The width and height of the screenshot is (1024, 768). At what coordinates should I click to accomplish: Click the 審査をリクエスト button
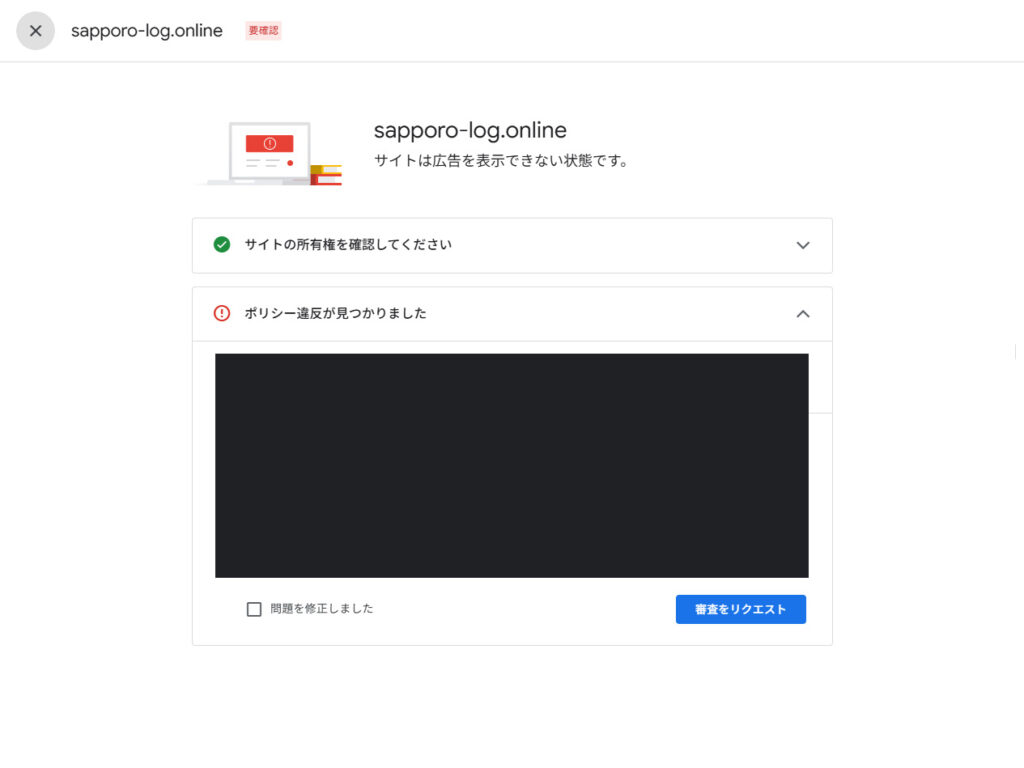[741, 609]
